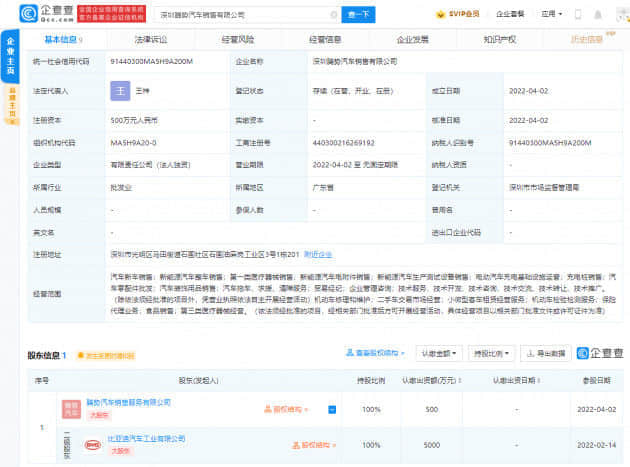630x467 pixels.
Task: Click the 5000 subscribed amount cell
Action: pos(432,445)
